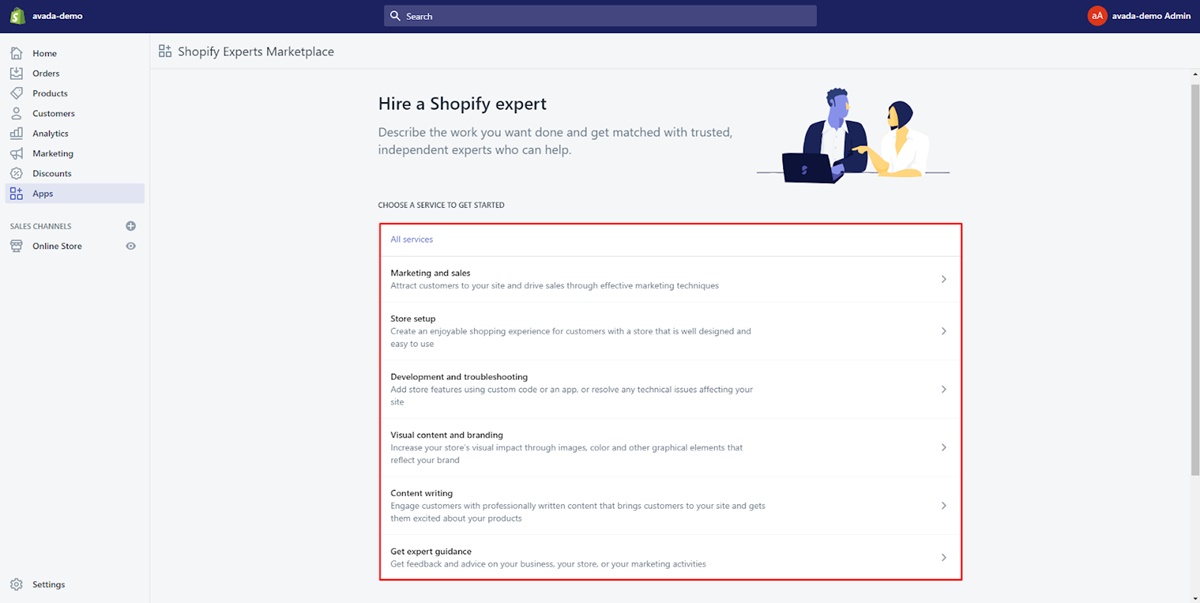The height and width of the screenshot is (603, 1200).
Task: Select Visual content and branding service
Action: tap(670, 447)
